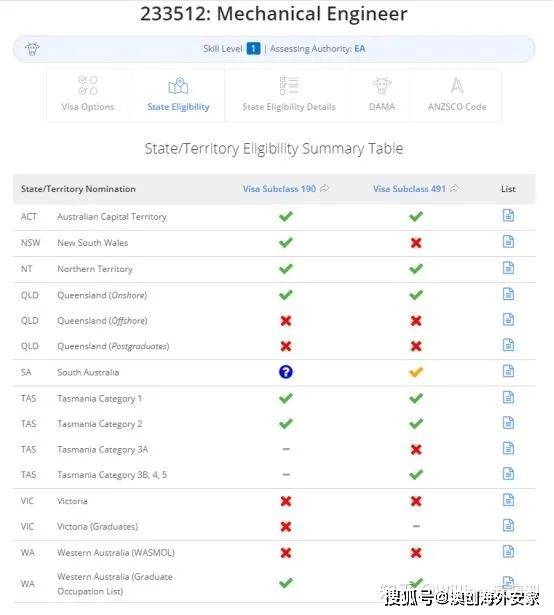Click the cow icon in the skill level bar

click(32, 49)
